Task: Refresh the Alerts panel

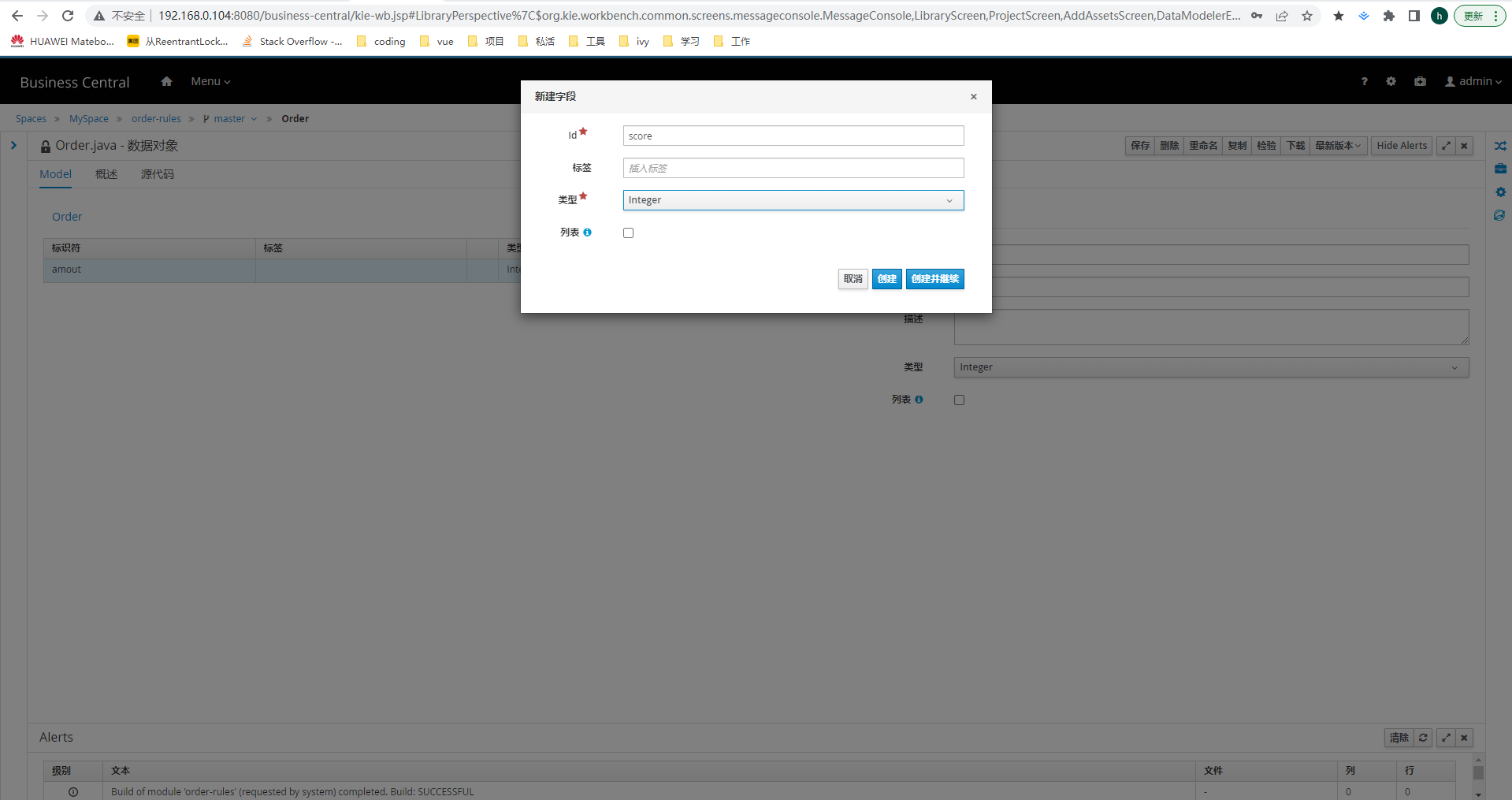Action: coord(1423,738)
